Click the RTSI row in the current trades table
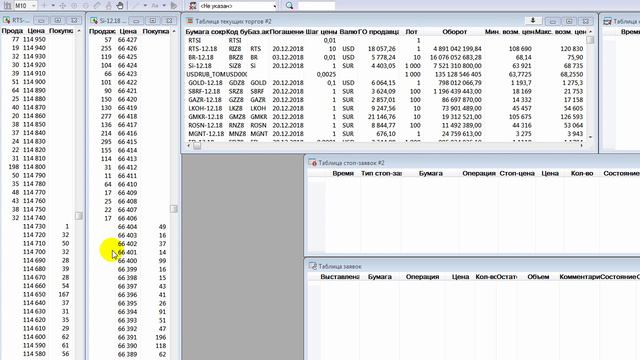This screenshot has width=640, height=360. 385,40
